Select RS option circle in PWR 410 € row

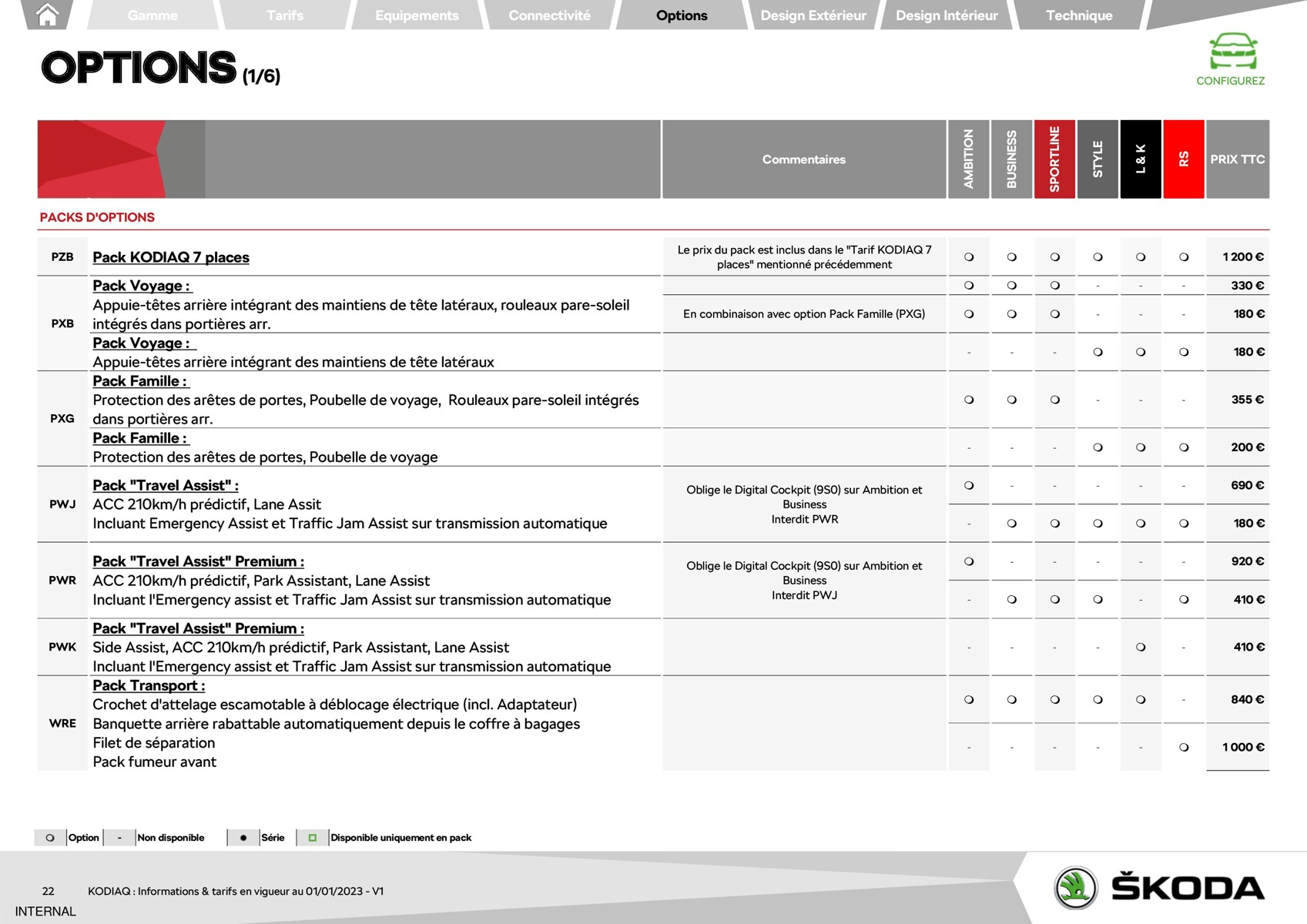coord(1184,600)
